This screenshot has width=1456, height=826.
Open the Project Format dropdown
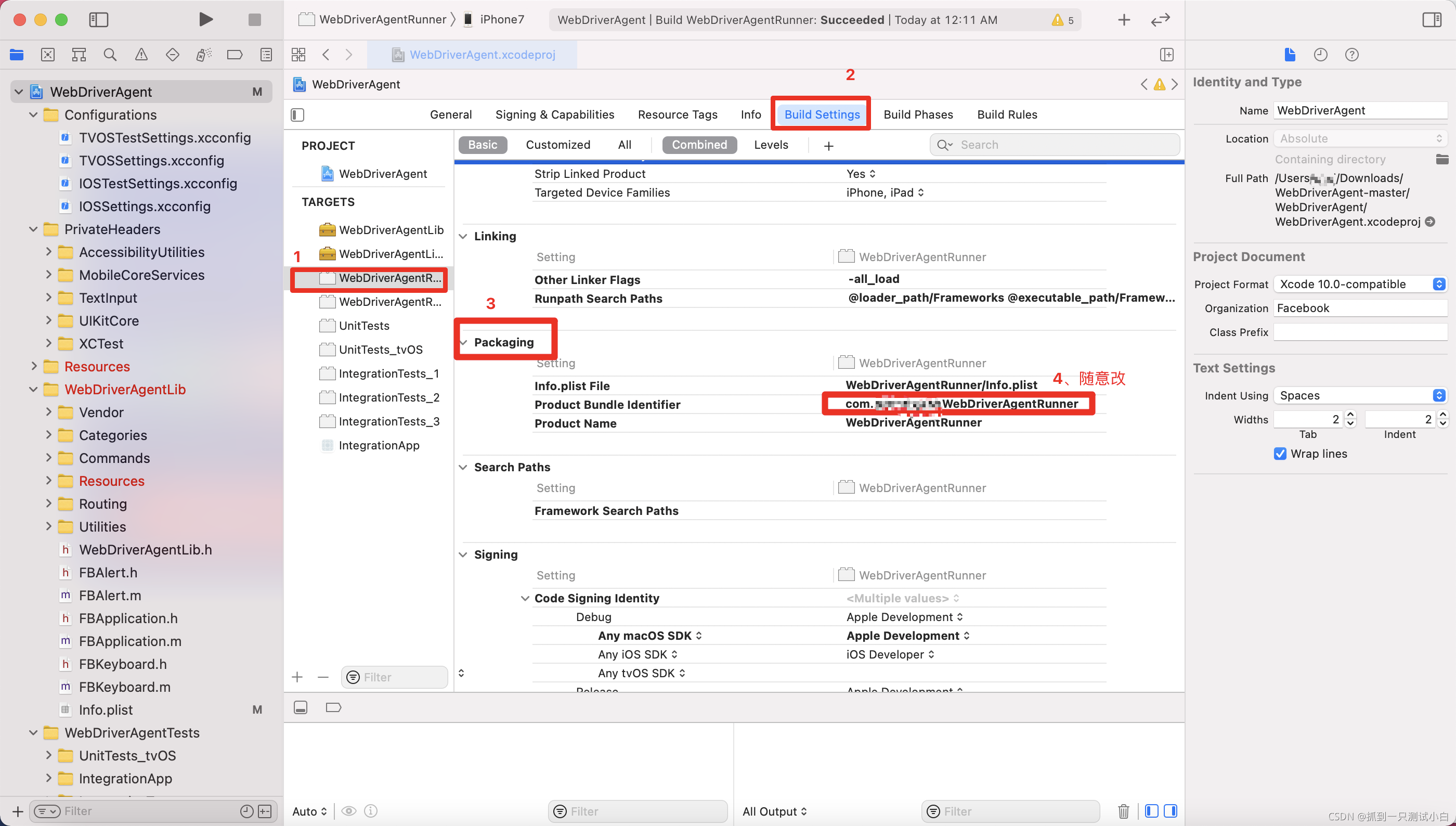click(1360, 284)
